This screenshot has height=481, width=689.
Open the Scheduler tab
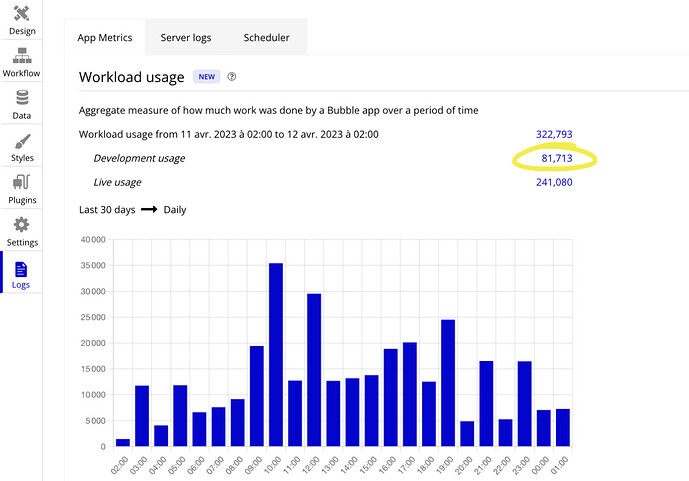267,37
